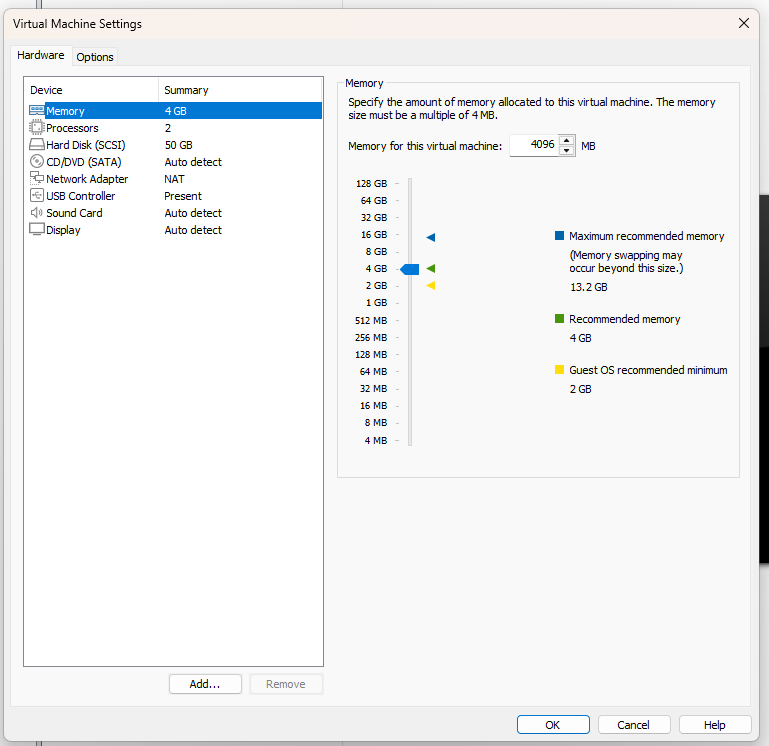Click the Present summary for USB Controller
The width and height of the screenshot is (769, 746).
[183, 196]
